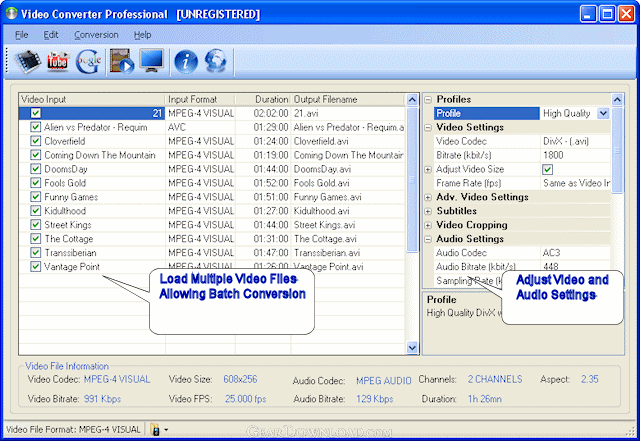The height and width of the screenshot is (441, 640).
Task: Click video list scroll down arrow
Action: pos(412,348)
